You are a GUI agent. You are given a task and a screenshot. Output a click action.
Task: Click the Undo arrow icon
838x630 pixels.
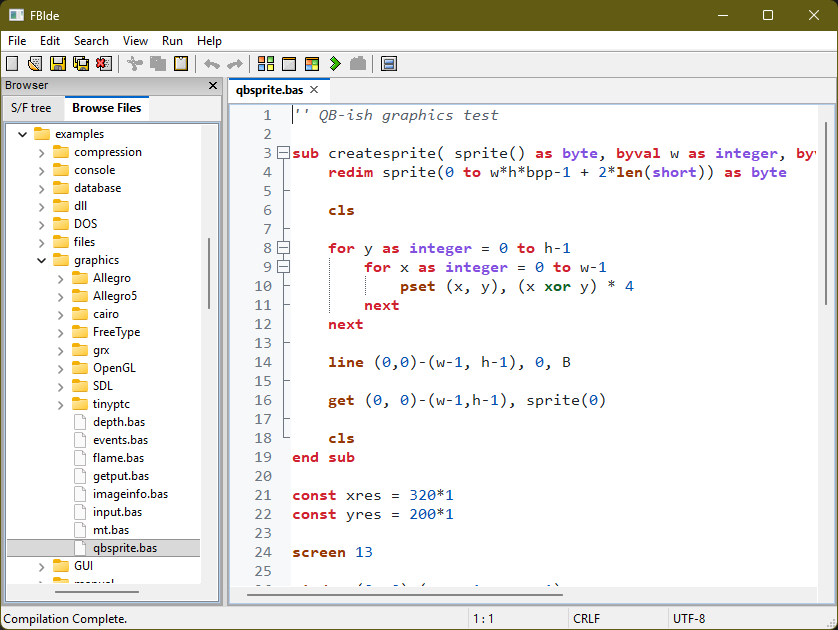click(x=212, y=64)
